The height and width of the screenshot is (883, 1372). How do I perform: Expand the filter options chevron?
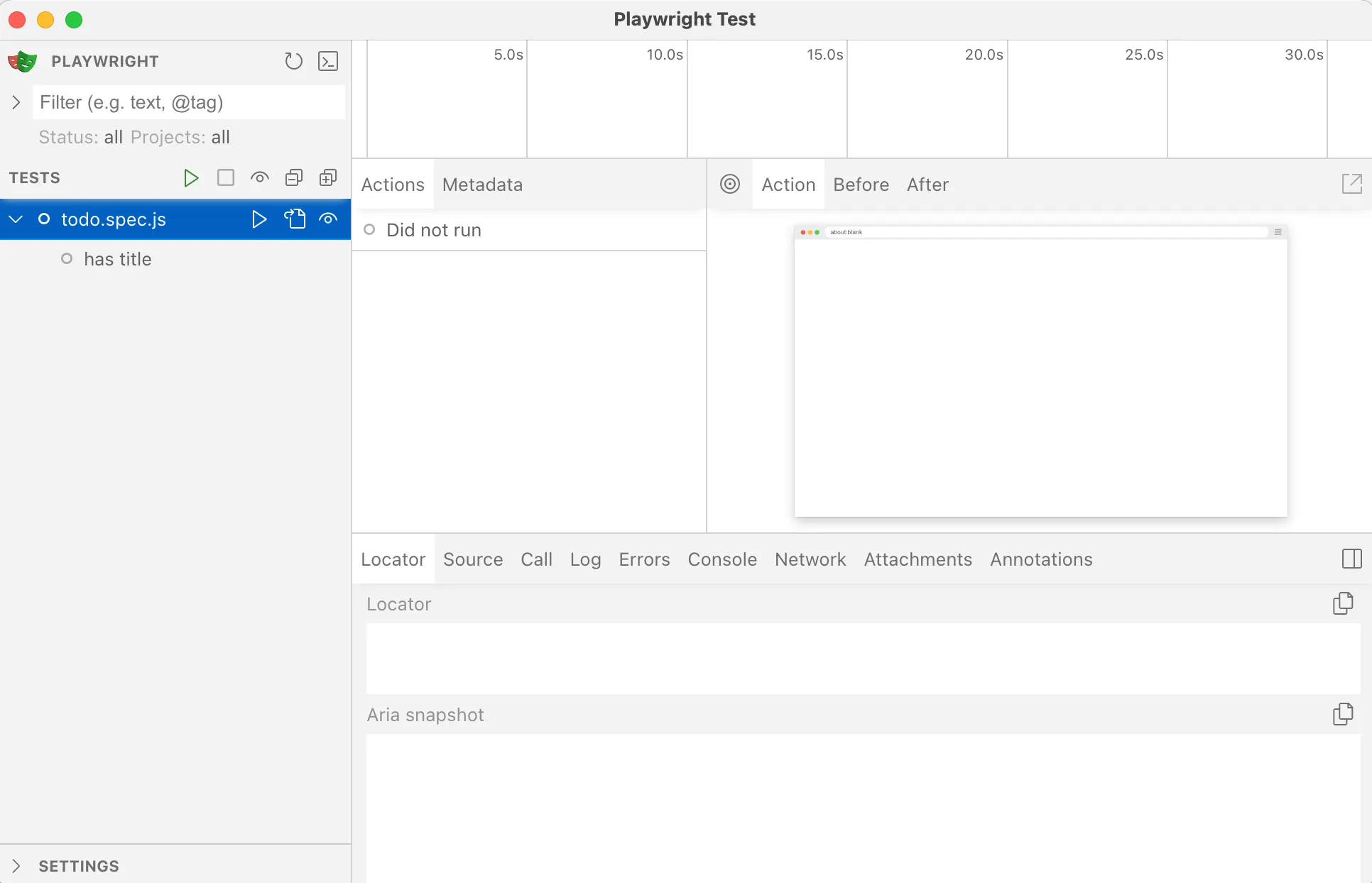click(x=16, y=102)
